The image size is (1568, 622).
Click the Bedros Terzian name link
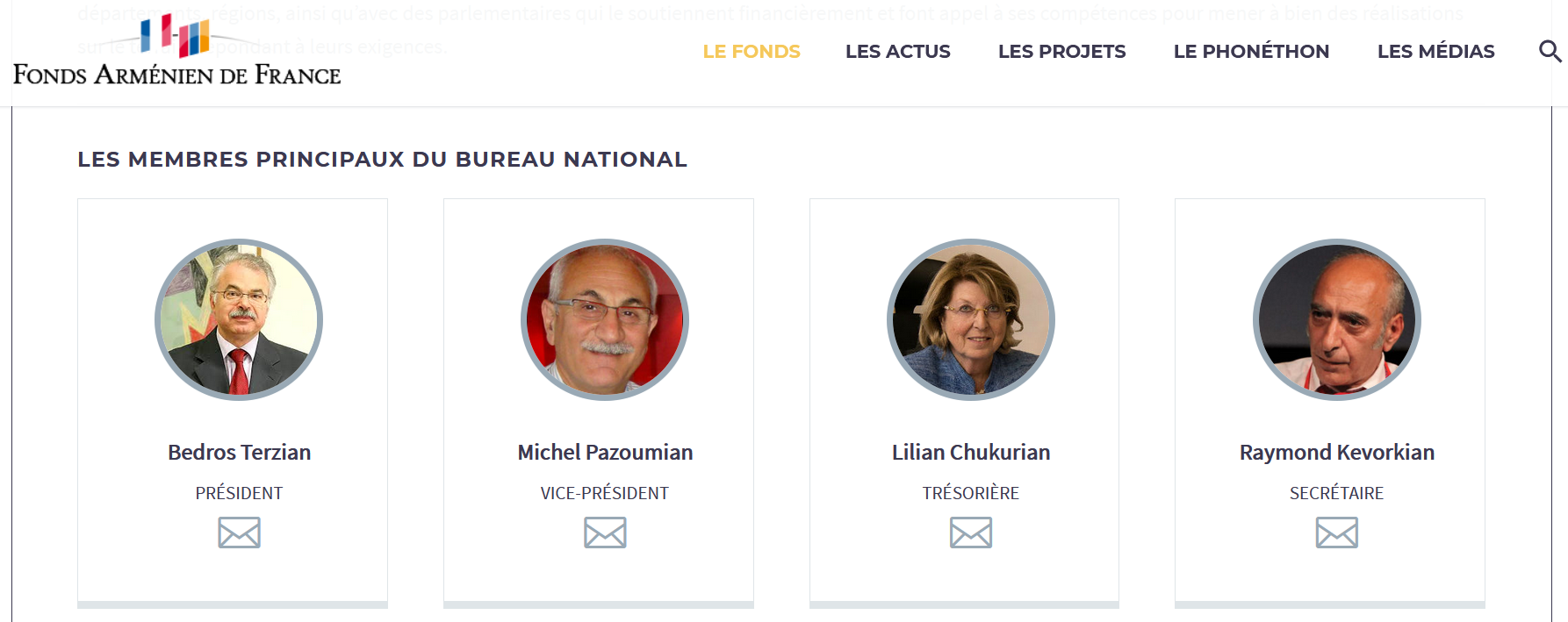point(239,453)
